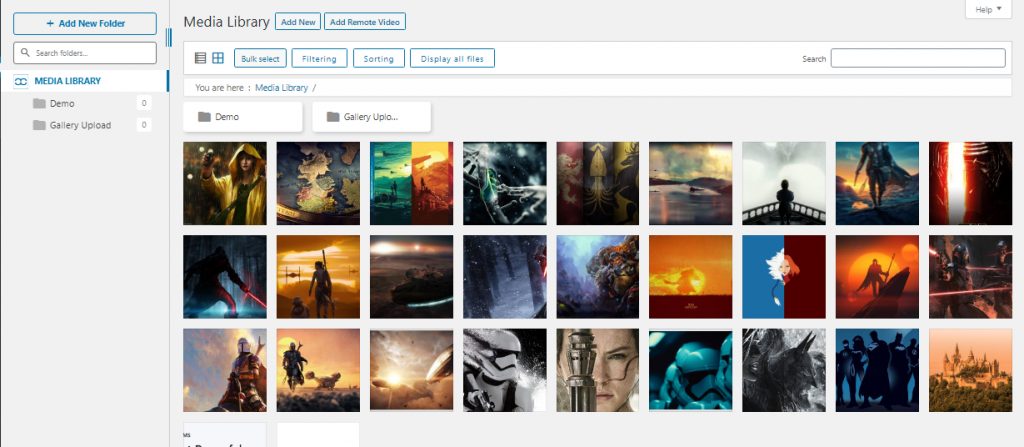1024x447 pixels.
Task: Open the Demo folder card in main area
Action: pyautogui.click(x=243, y=117)
